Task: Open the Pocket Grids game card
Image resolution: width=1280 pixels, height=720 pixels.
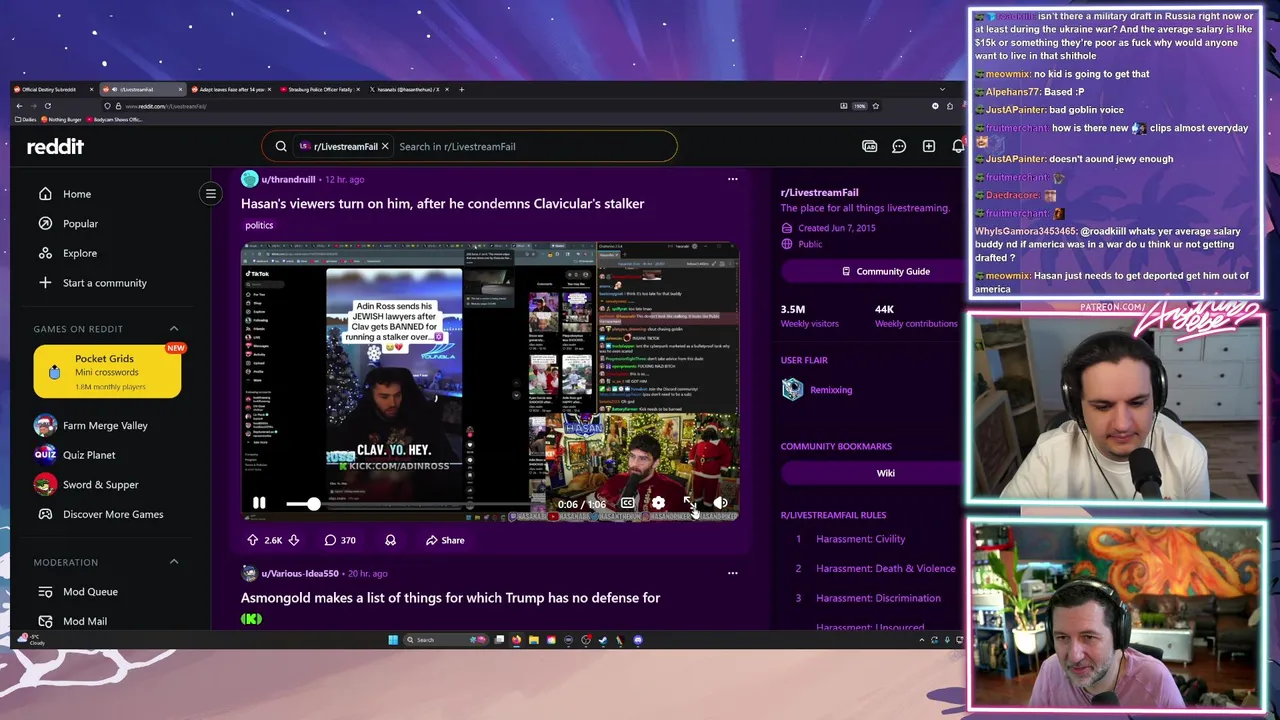Action: (x=108, y=371)
